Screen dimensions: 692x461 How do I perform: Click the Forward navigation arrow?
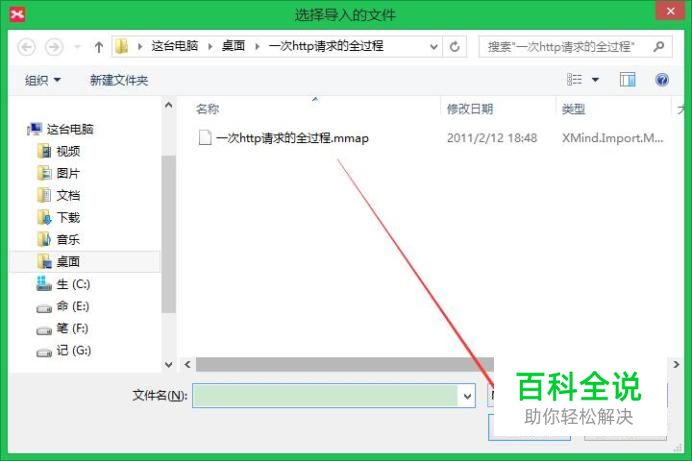[x=54, y=47]
